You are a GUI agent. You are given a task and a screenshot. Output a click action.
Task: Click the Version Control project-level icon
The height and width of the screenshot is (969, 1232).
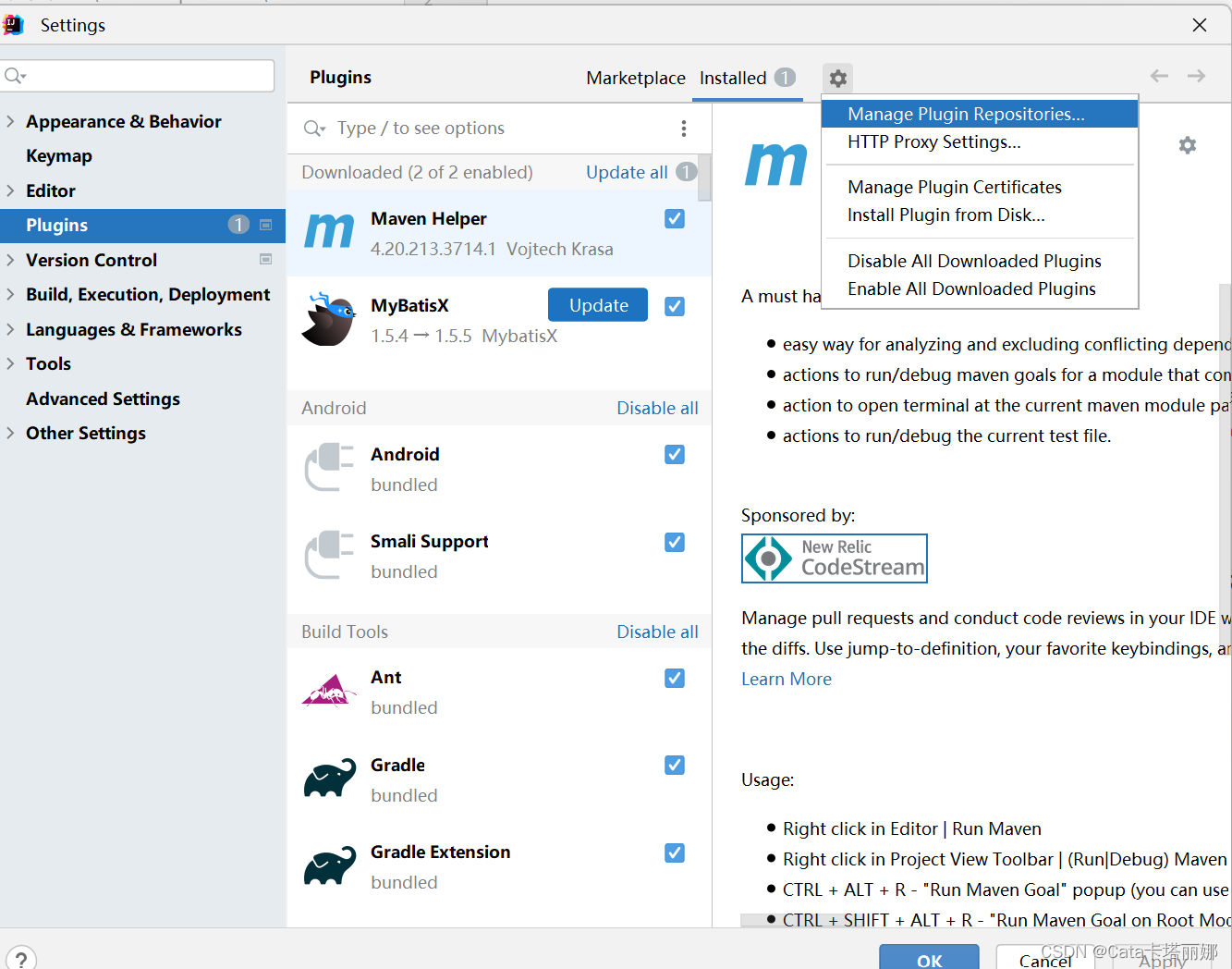coord(266,260)
